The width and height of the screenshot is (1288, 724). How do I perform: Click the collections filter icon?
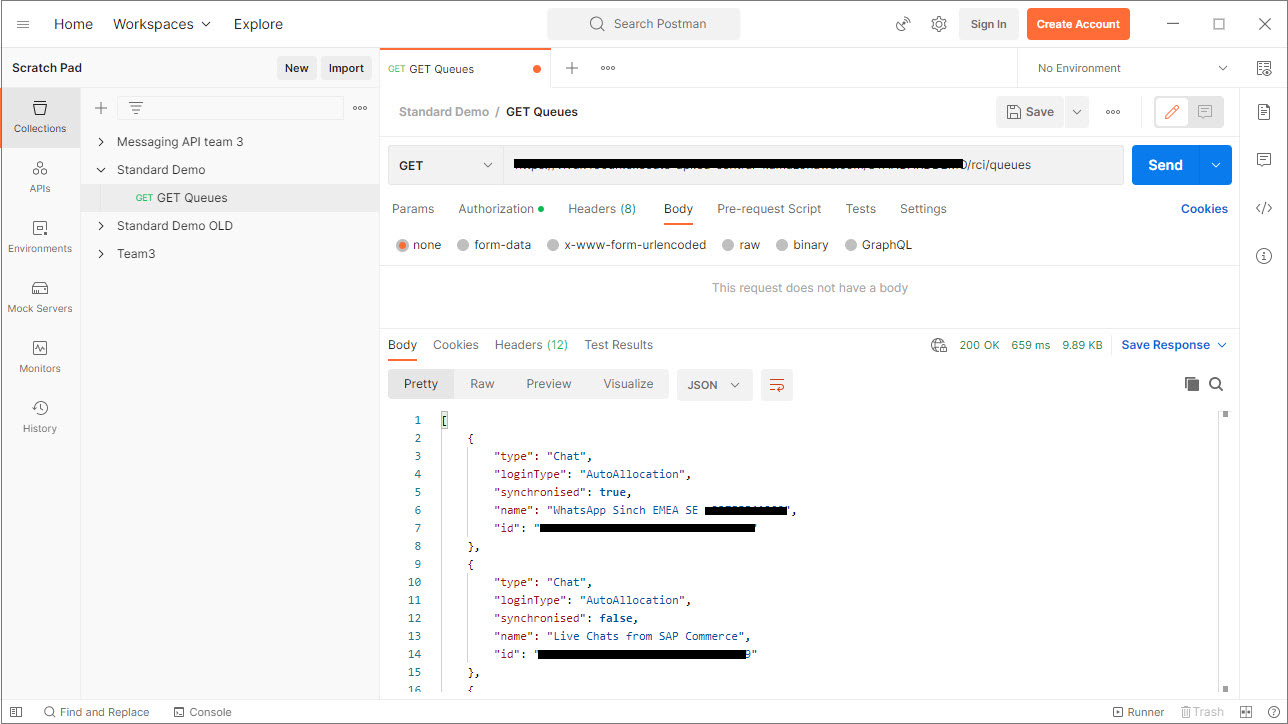[x=136, y=108]
